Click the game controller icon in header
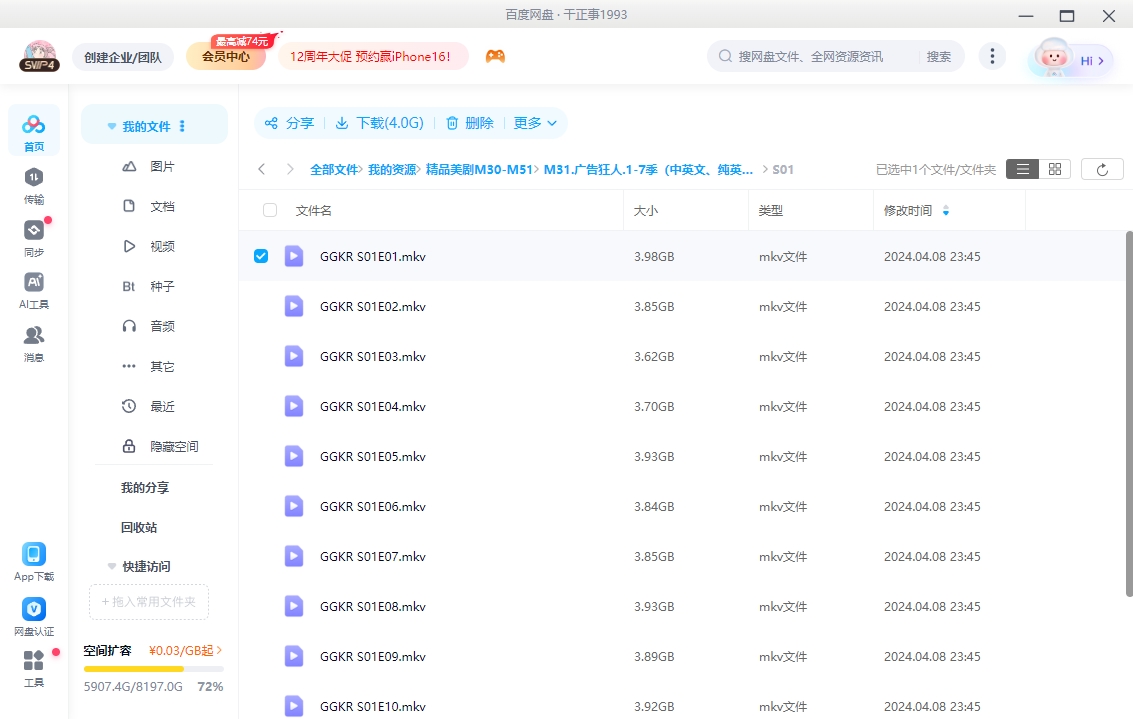The height and width of the screenshot is (719, 1133). pyautogui.click(x=495, y=57)
